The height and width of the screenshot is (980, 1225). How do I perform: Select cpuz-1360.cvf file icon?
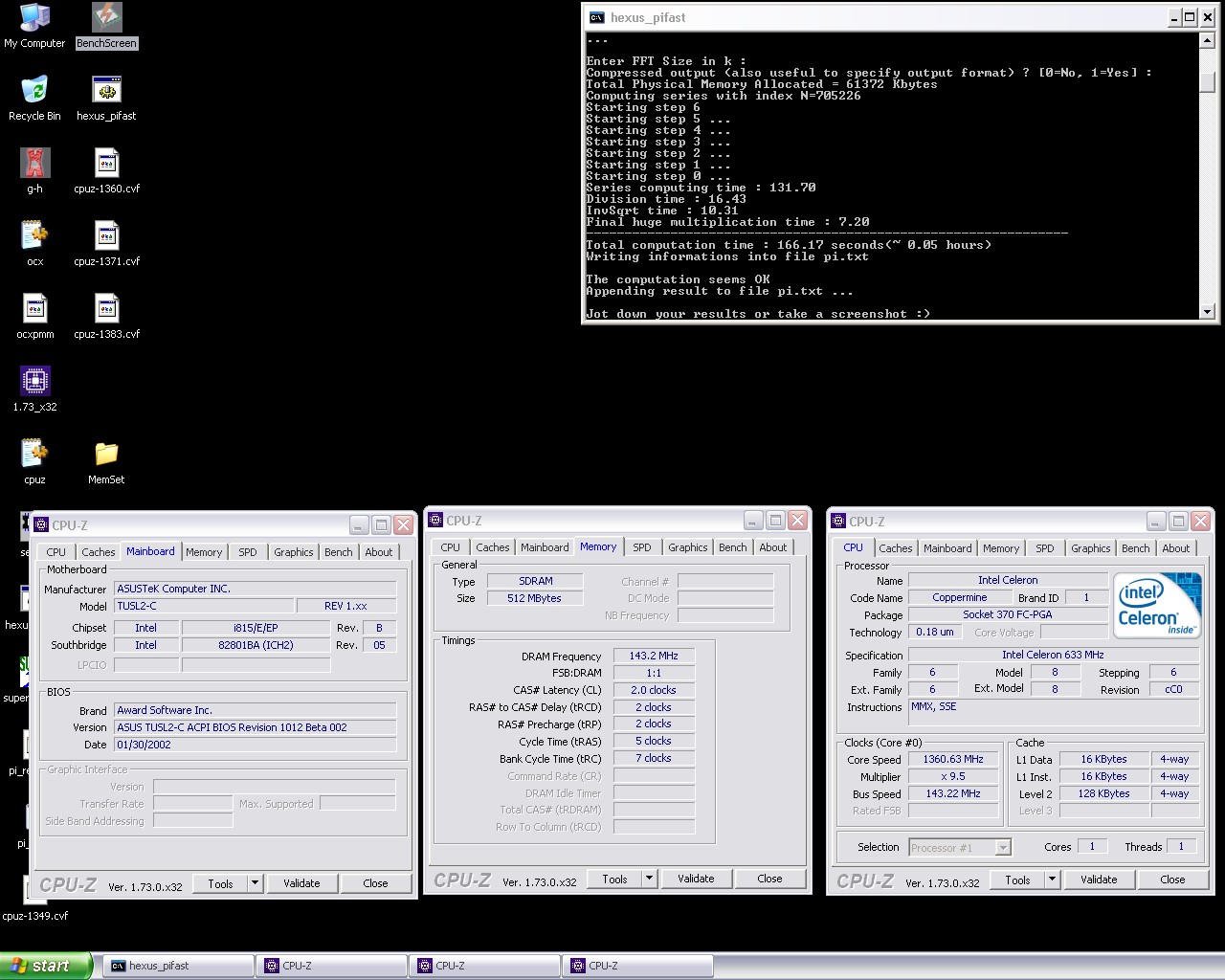[x=106, y=171]
